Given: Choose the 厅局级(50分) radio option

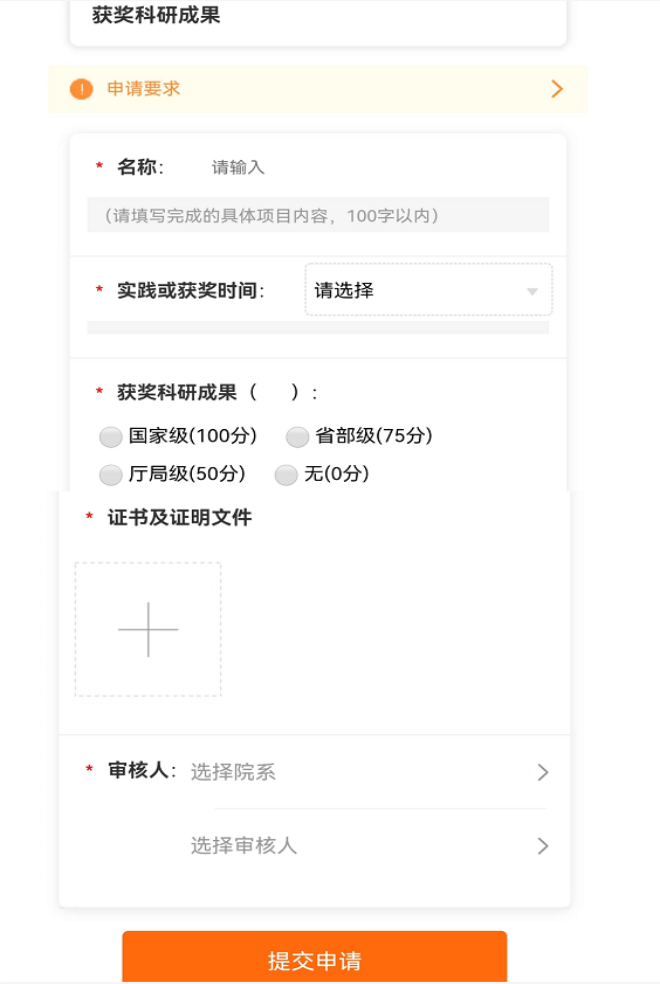Looking at the screenshot, I should 110,474.
